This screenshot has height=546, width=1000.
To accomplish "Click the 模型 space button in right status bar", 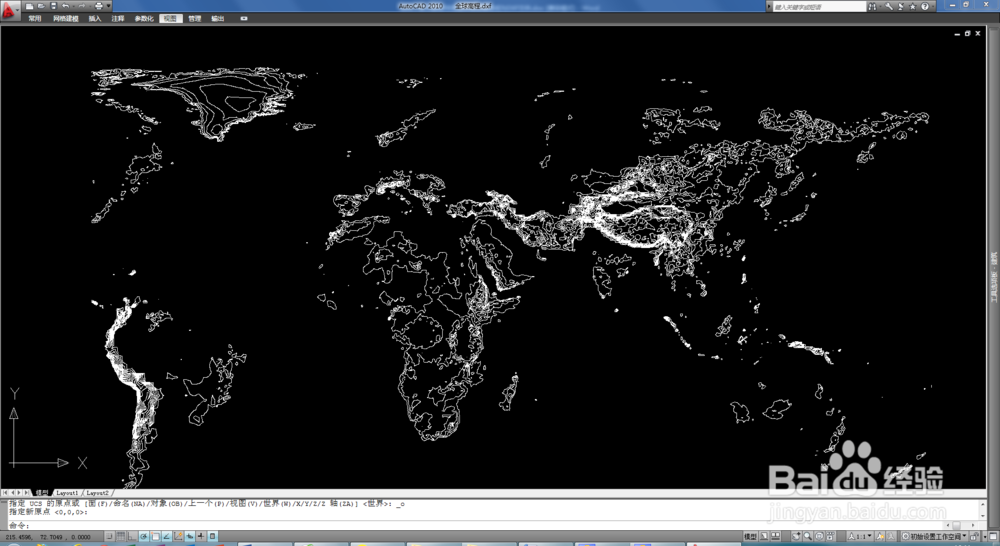I will coord(751,537).
